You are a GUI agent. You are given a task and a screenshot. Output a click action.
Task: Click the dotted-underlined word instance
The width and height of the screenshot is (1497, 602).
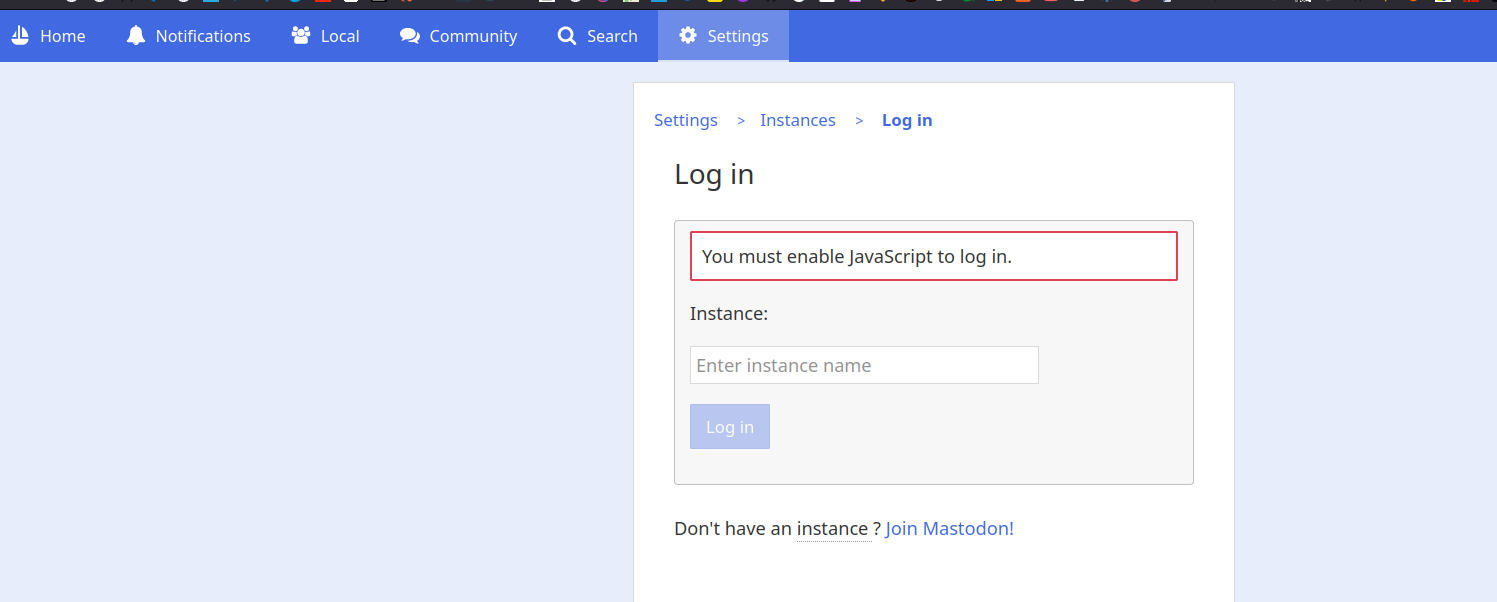pos(832,528)
